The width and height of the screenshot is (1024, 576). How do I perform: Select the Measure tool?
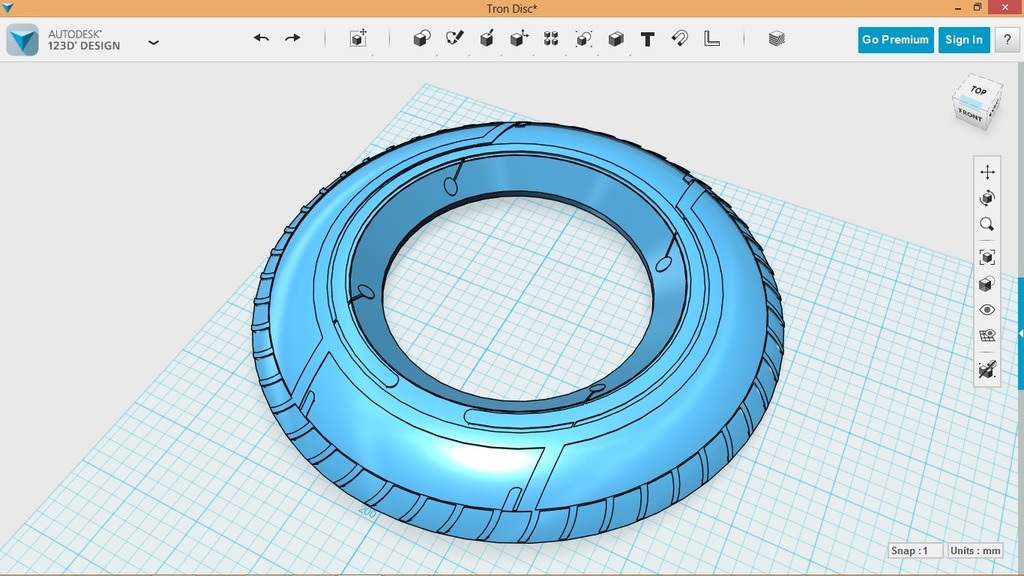click(711, 38)
